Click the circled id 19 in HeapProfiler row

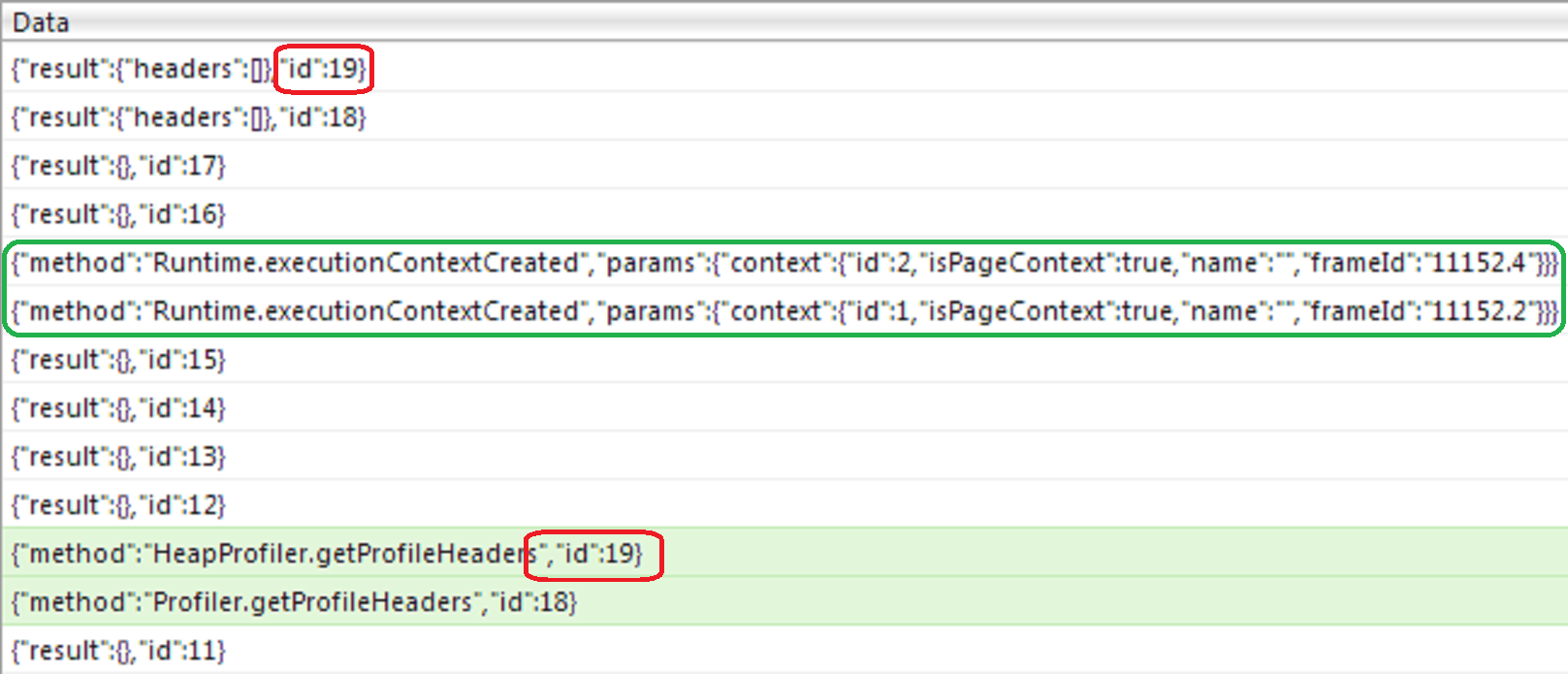point(594,555)
